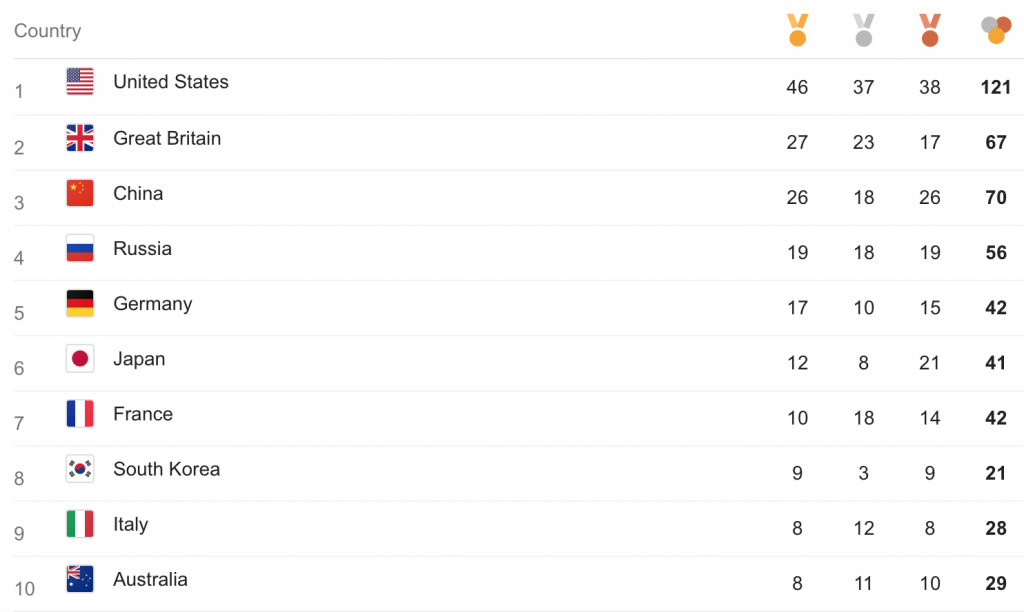Click the Australia total medal count 29

[x=996, y=583]
